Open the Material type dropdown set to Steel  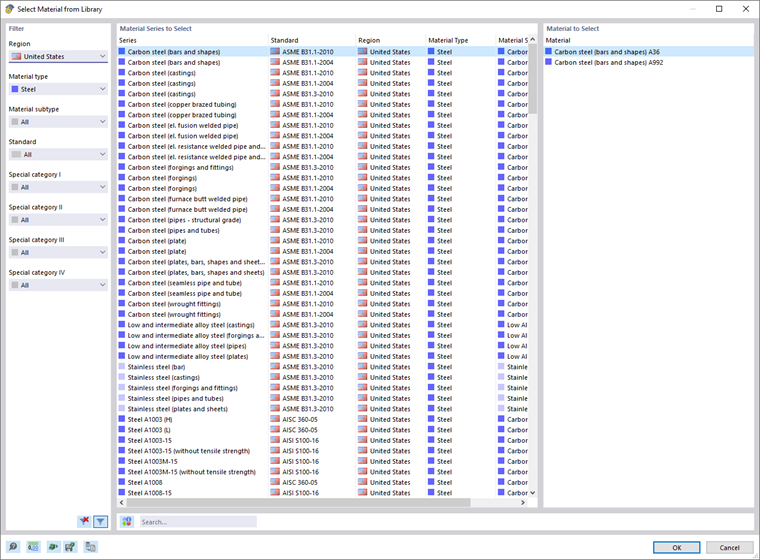58,89
